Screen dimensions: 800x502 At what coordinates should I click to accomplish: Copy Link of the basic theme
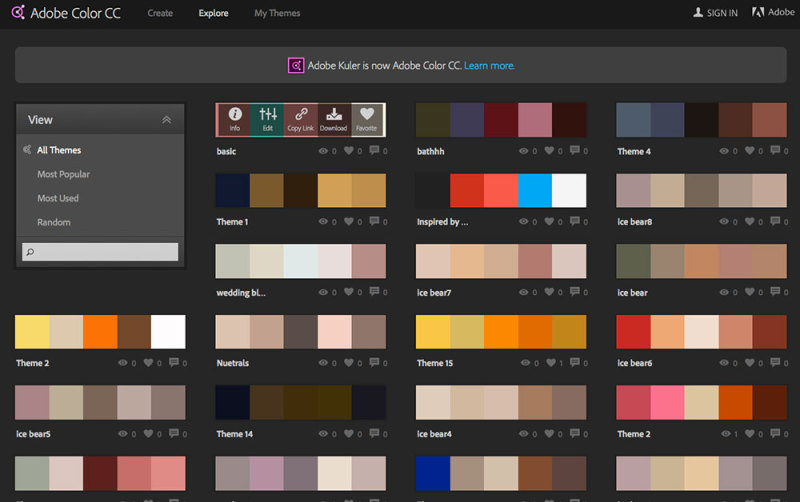click(x=301, y=119)
